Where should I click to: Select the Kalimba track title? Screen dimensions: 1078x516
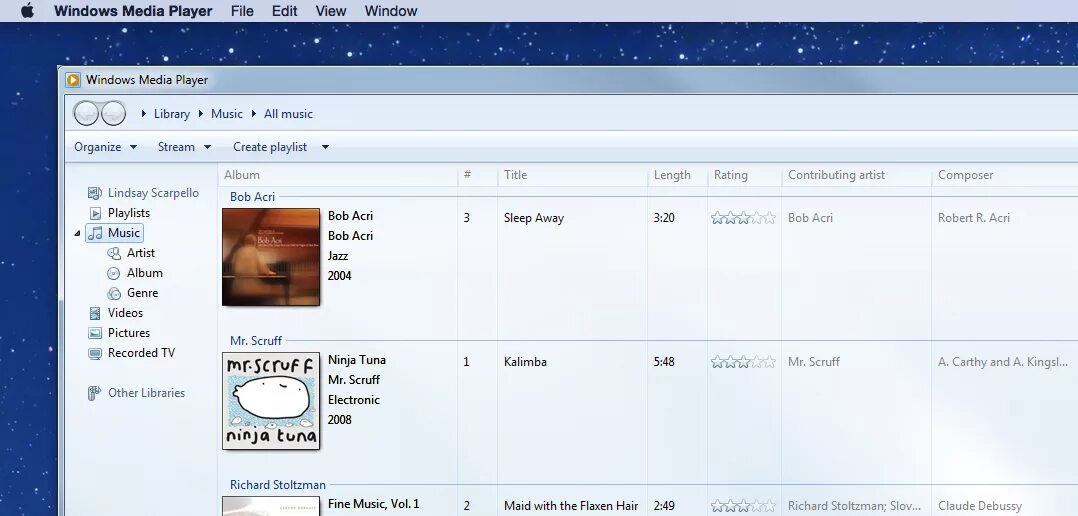pos(525,362)
